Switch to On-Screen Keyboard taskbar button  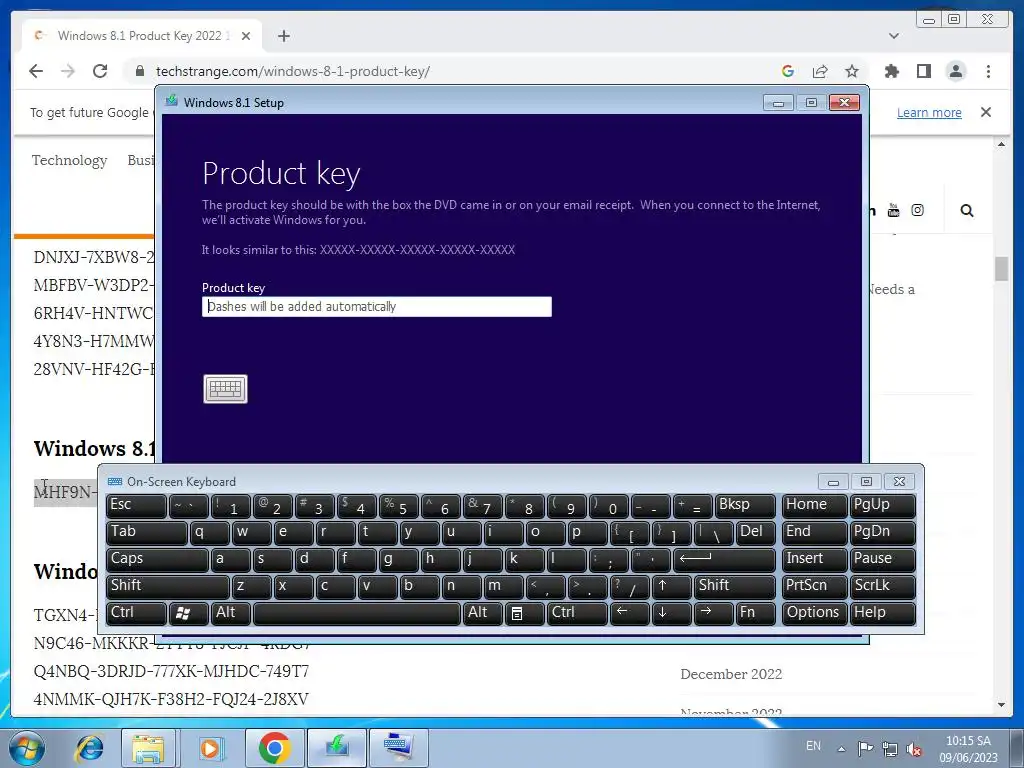pyautogui.click(x=399, y=748)
